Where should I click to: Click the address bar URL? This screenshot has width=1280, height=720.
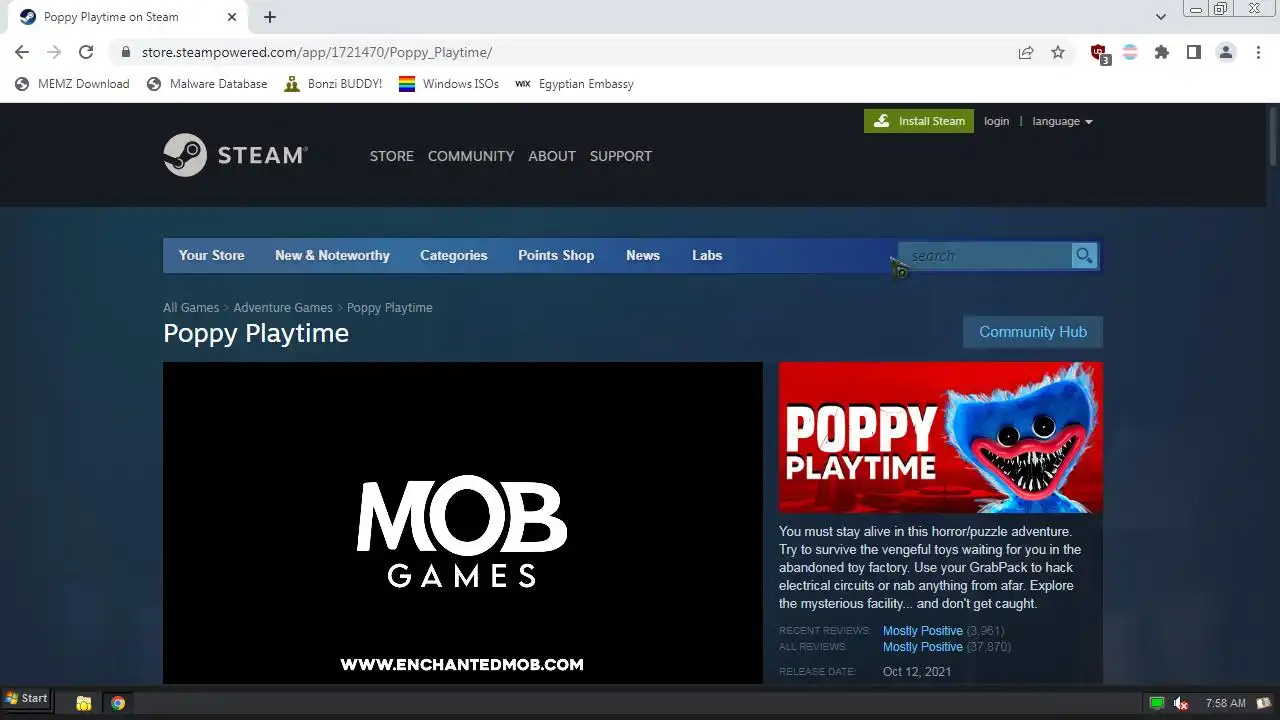coord(317,52)
